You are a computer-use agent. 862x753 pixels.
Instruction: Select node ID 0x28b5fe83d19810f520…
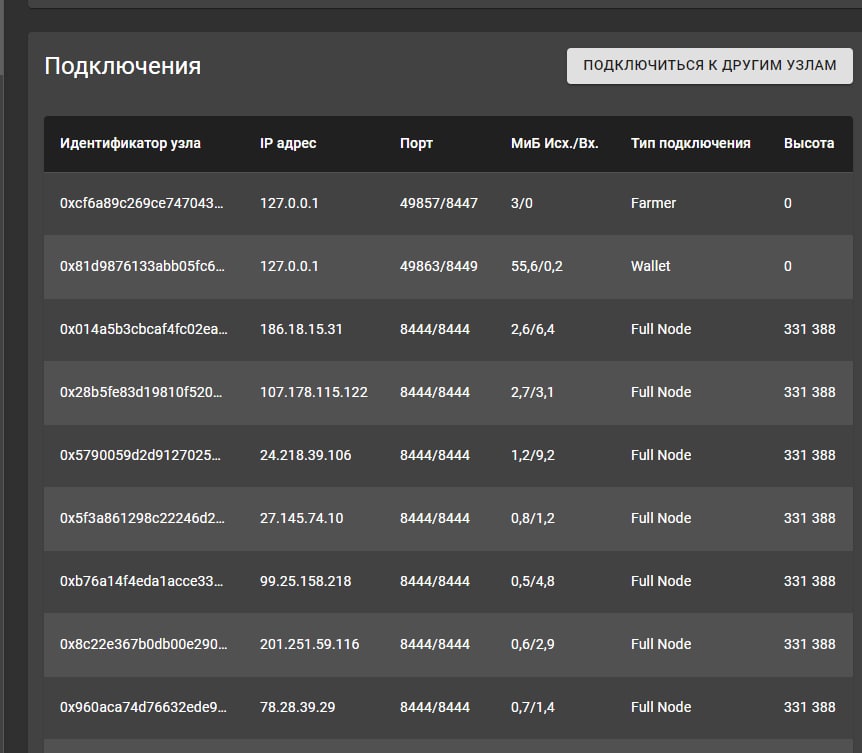click(x=141, y=392)
